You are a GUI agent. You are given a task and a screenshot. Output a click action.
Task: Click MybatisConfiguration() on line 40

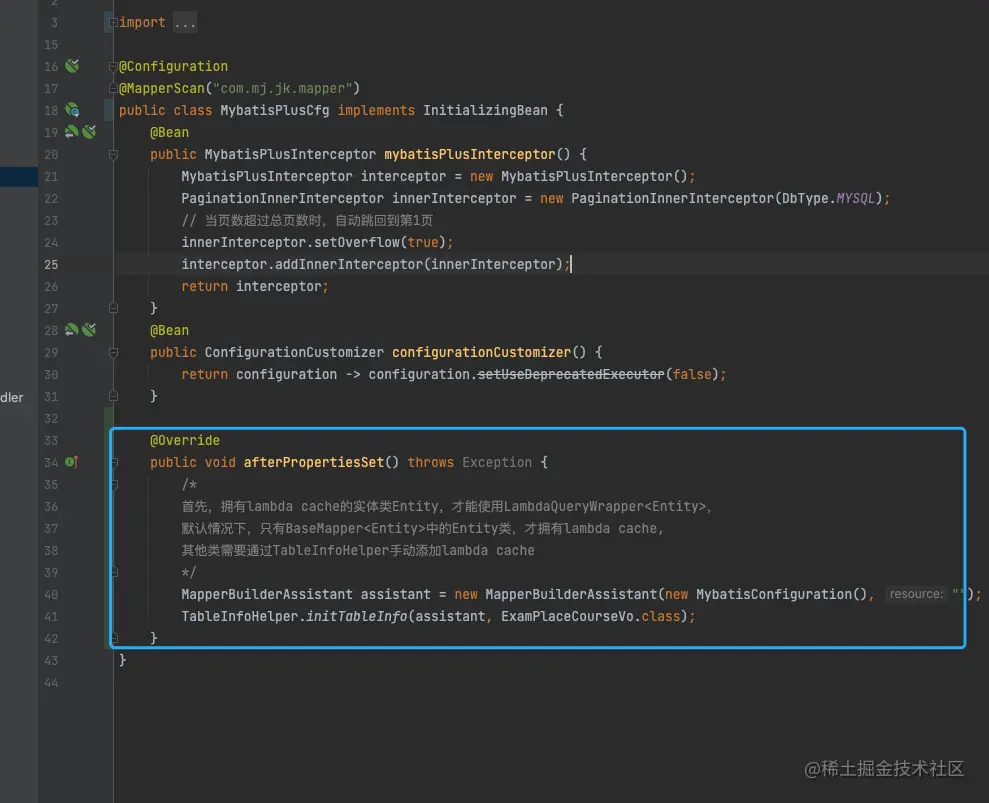[781, 594]
